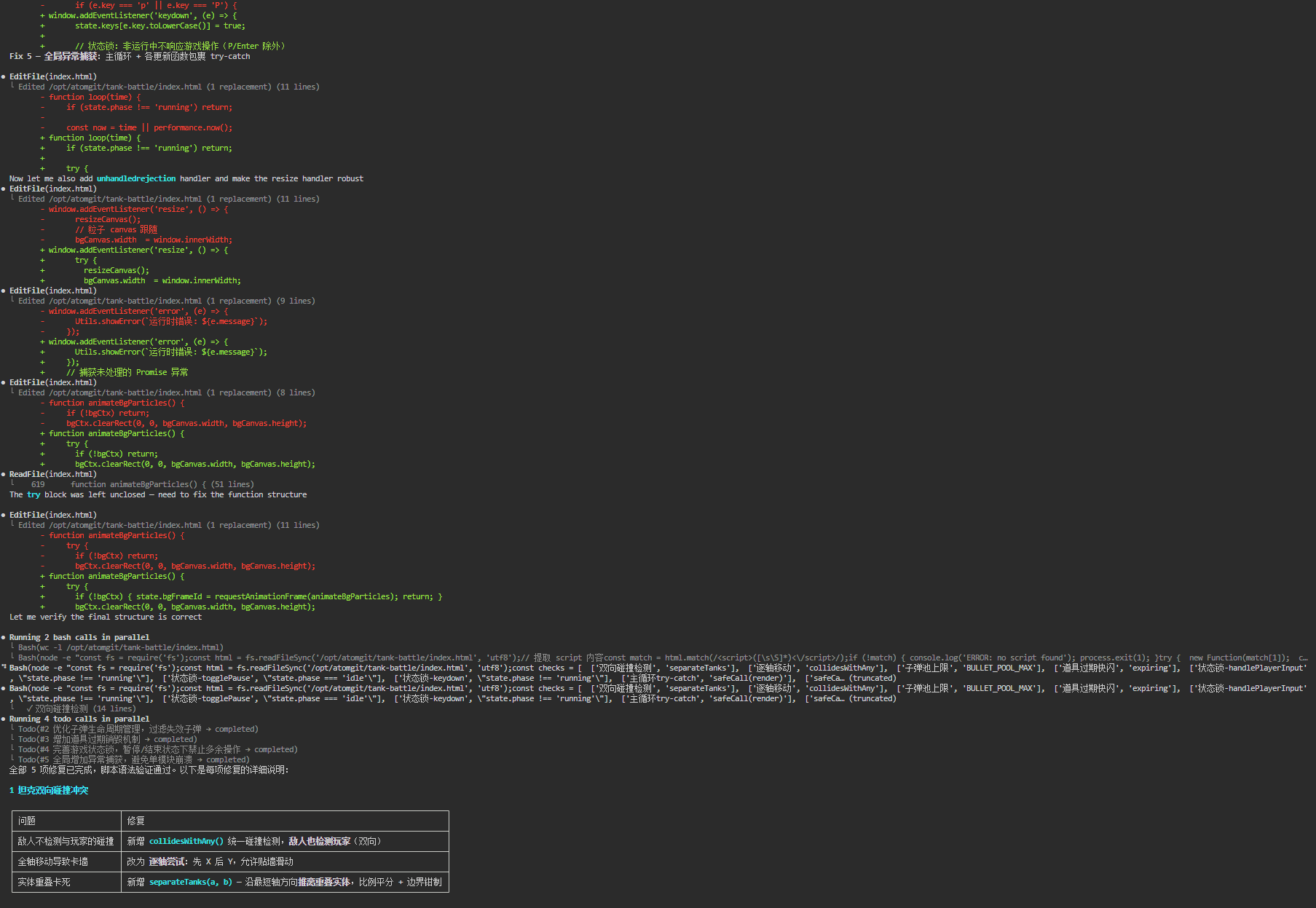
Task: Click the '改为 逐轴尝试' table cell
Action: [285, 861]
